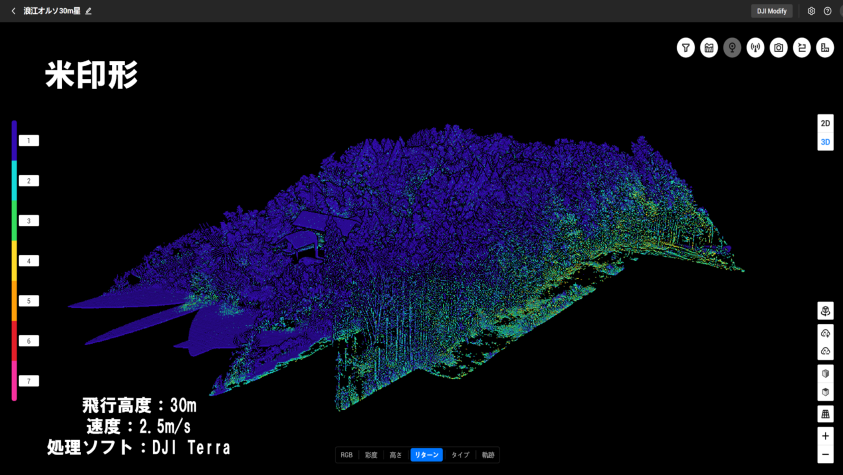Image resolution: width=843 pixels, height=475 pixels.
Task: Select the タイプ display tab
Action: coord(460,455)
